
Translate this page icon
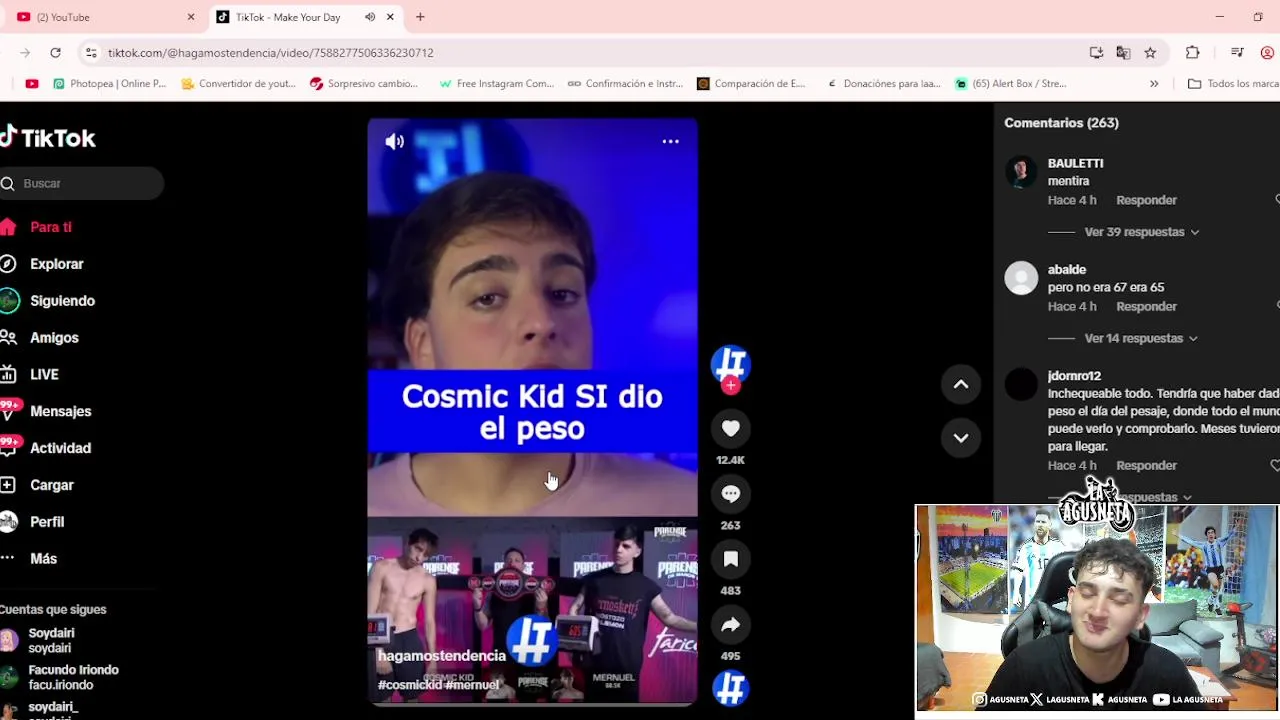[x=1123, y=53]
